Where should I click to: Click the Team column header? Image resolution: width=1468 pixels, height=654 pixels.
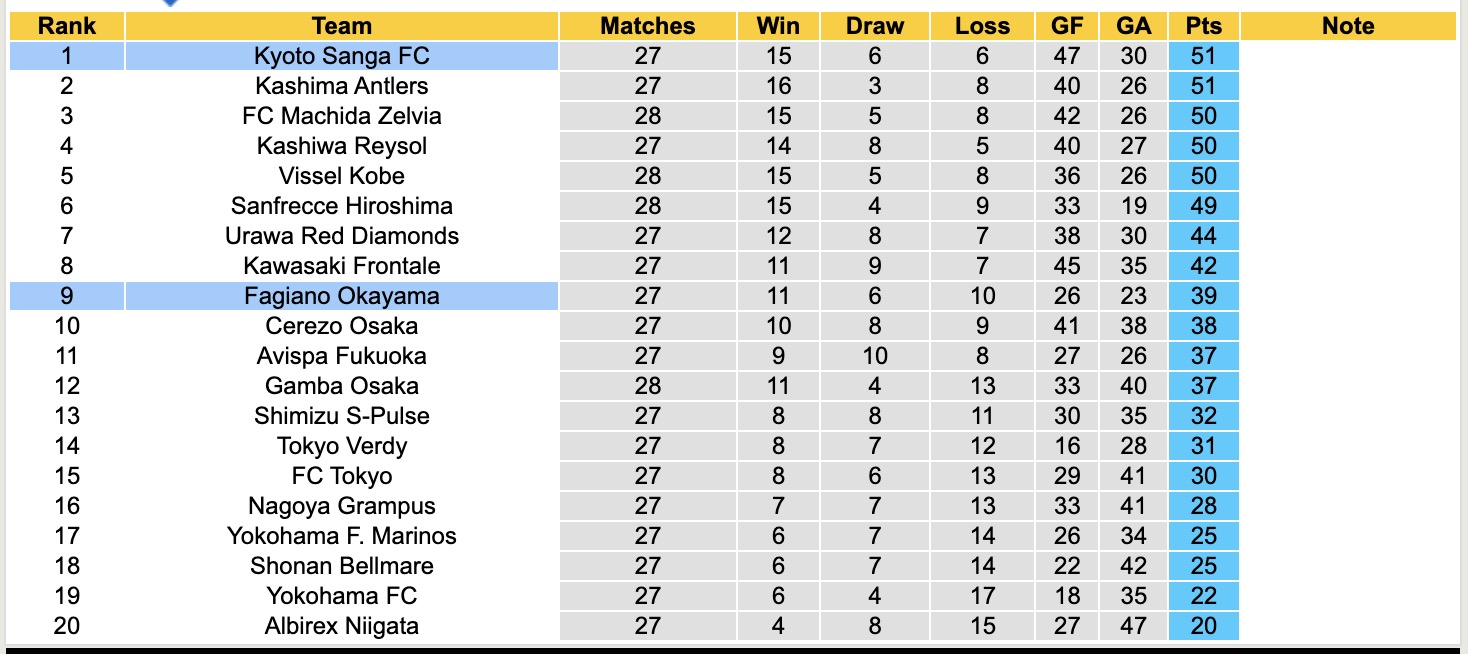pos(341,26)
